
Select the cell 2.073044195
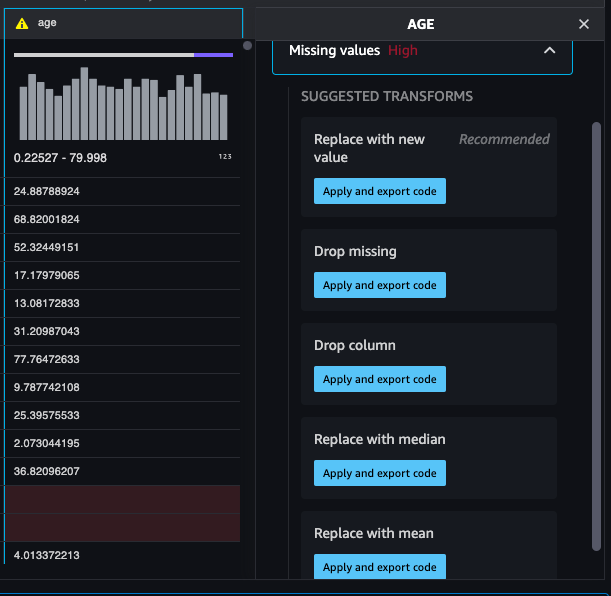(122, 443)
